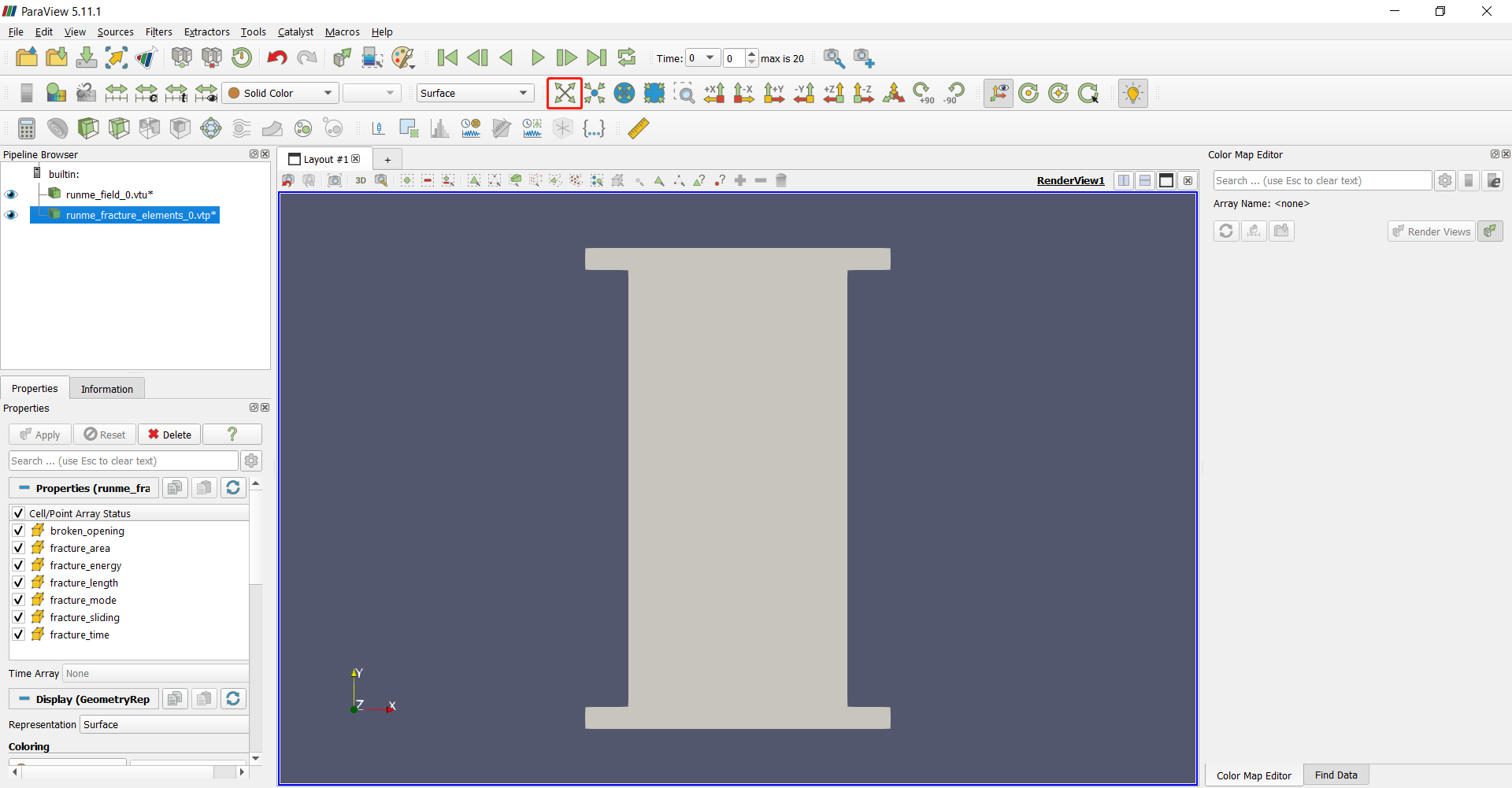1512x788 pixels.
Task: Open Time Array dropdown
Action: (156, 674)
